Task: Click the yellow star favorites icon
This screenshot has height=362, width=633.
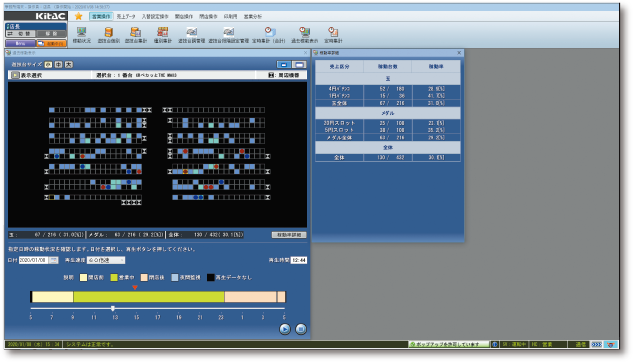Action: [79, 16]
